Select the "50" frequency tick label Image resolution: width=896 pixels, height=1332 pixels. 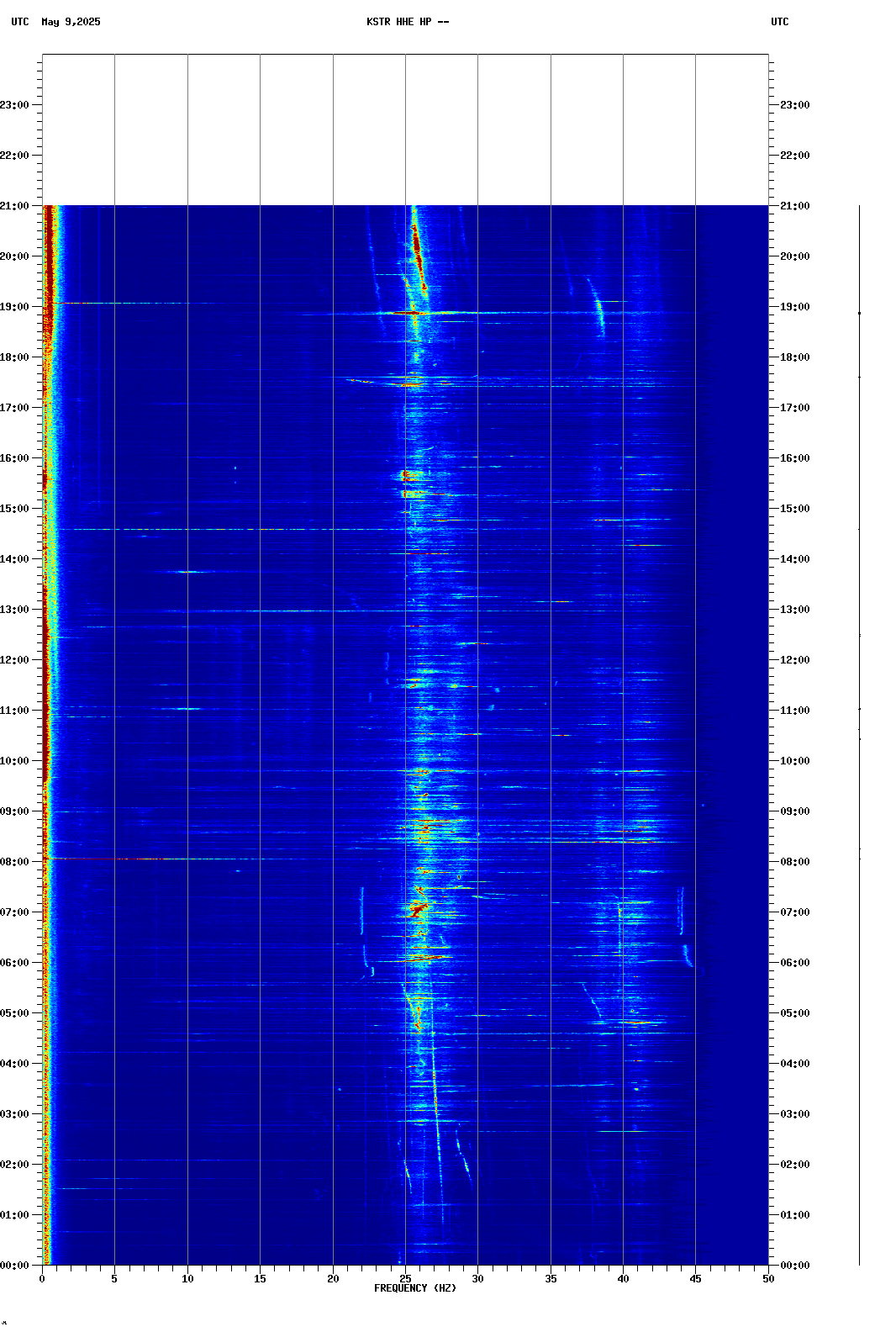click(x=768, y=1279)
